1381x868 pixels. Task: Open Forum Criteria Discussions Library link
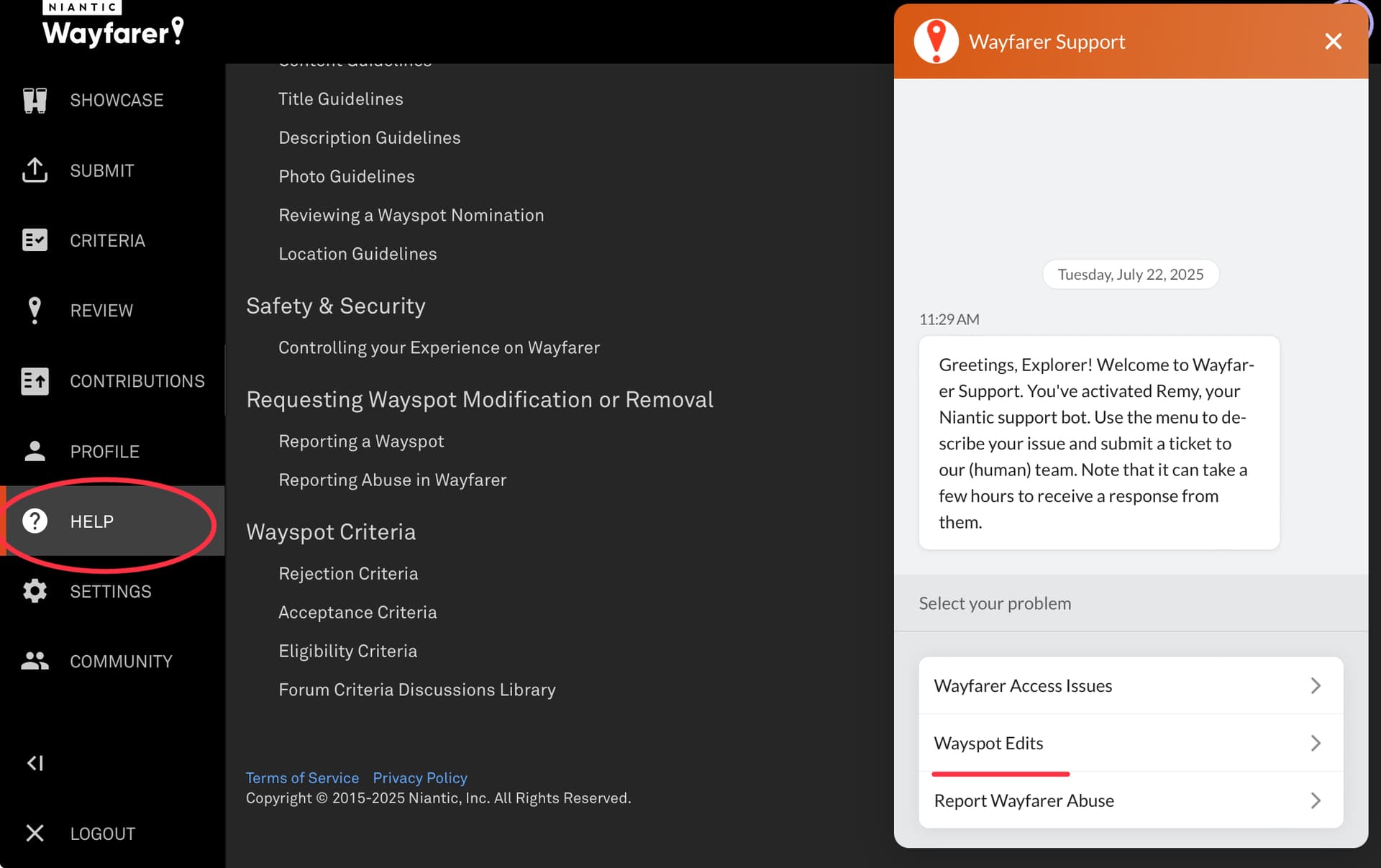417,690
